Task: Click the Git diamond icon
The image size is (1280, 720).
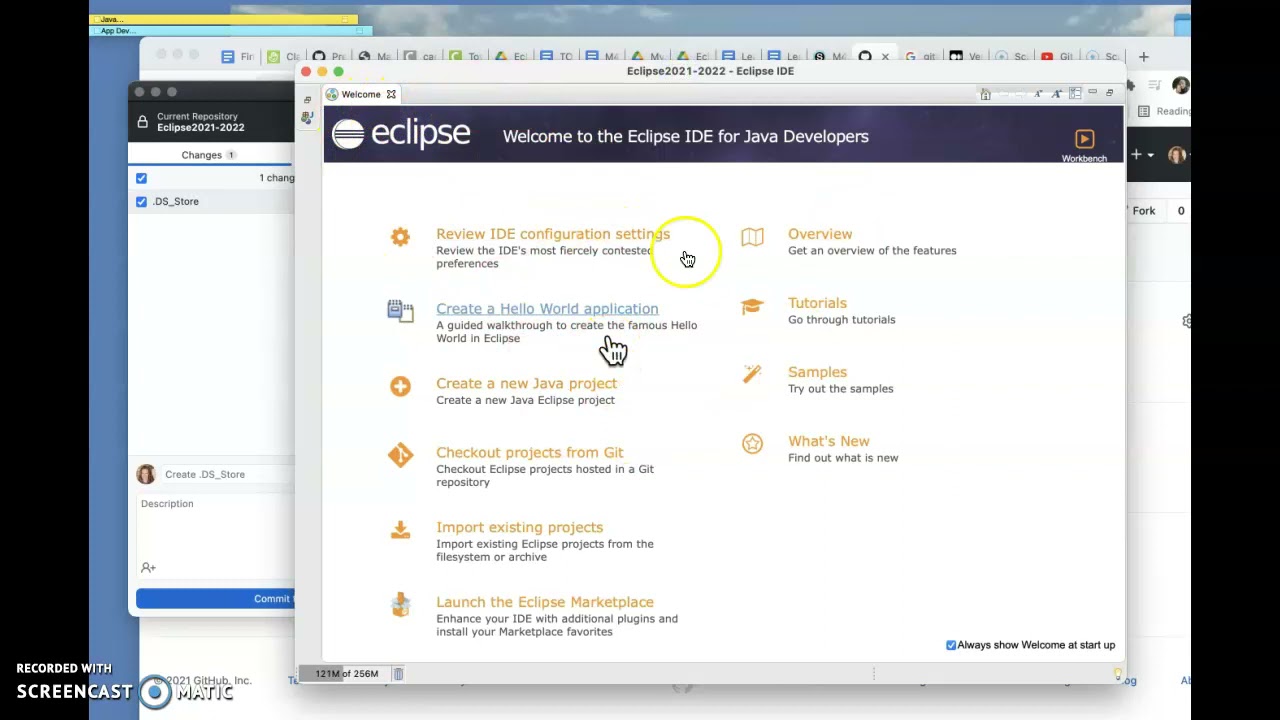Action: click(x=400, y=455)
